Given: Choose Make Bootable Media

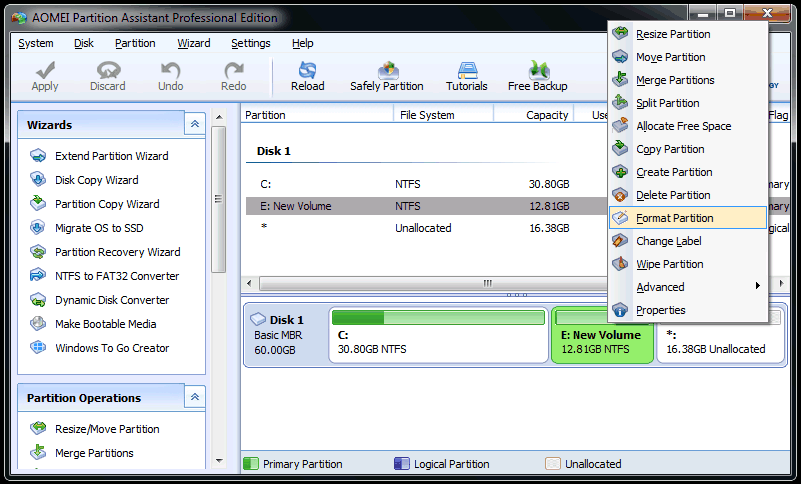Looking at the screenshot, I should [105, 324].
